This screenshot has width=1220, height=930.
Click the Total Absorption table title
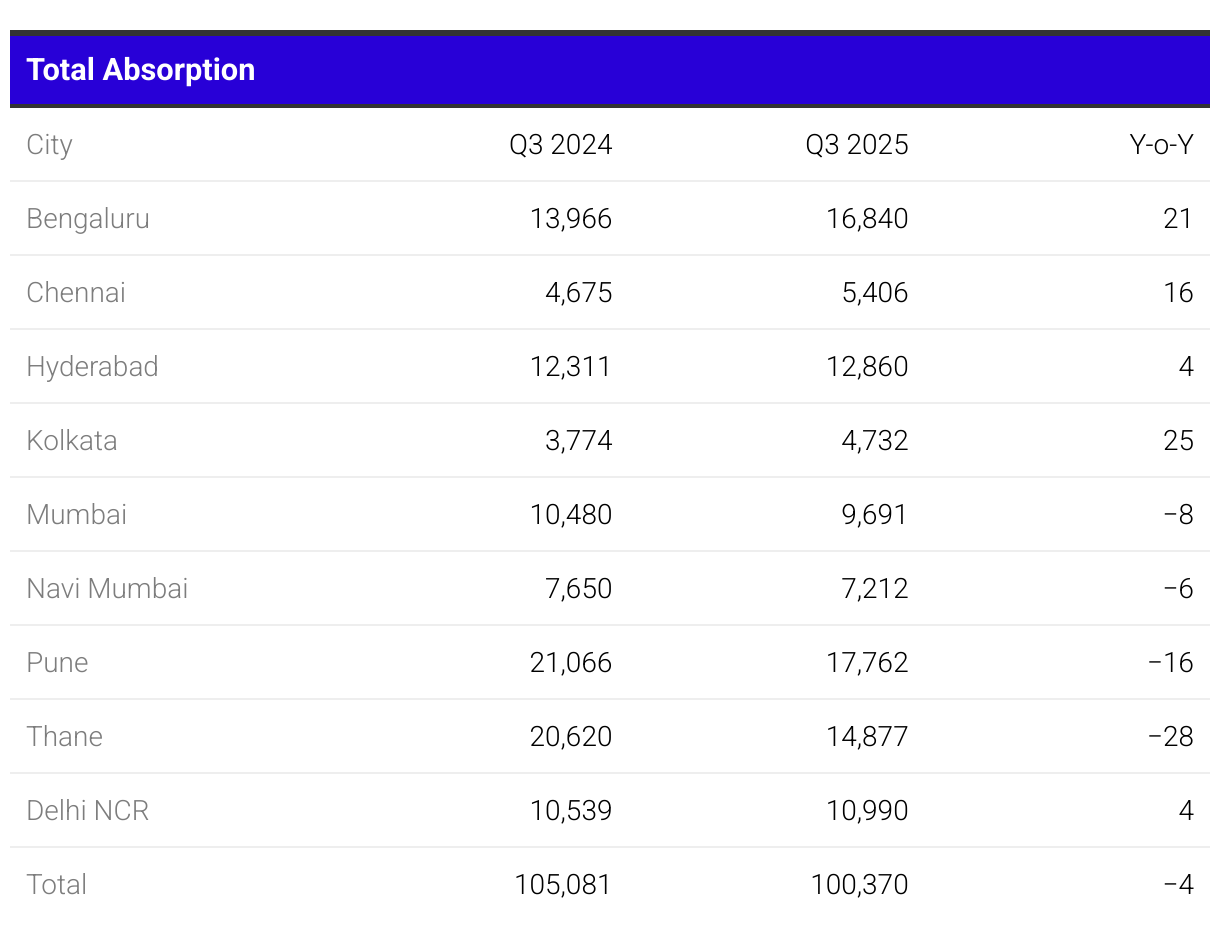point(141,70)
